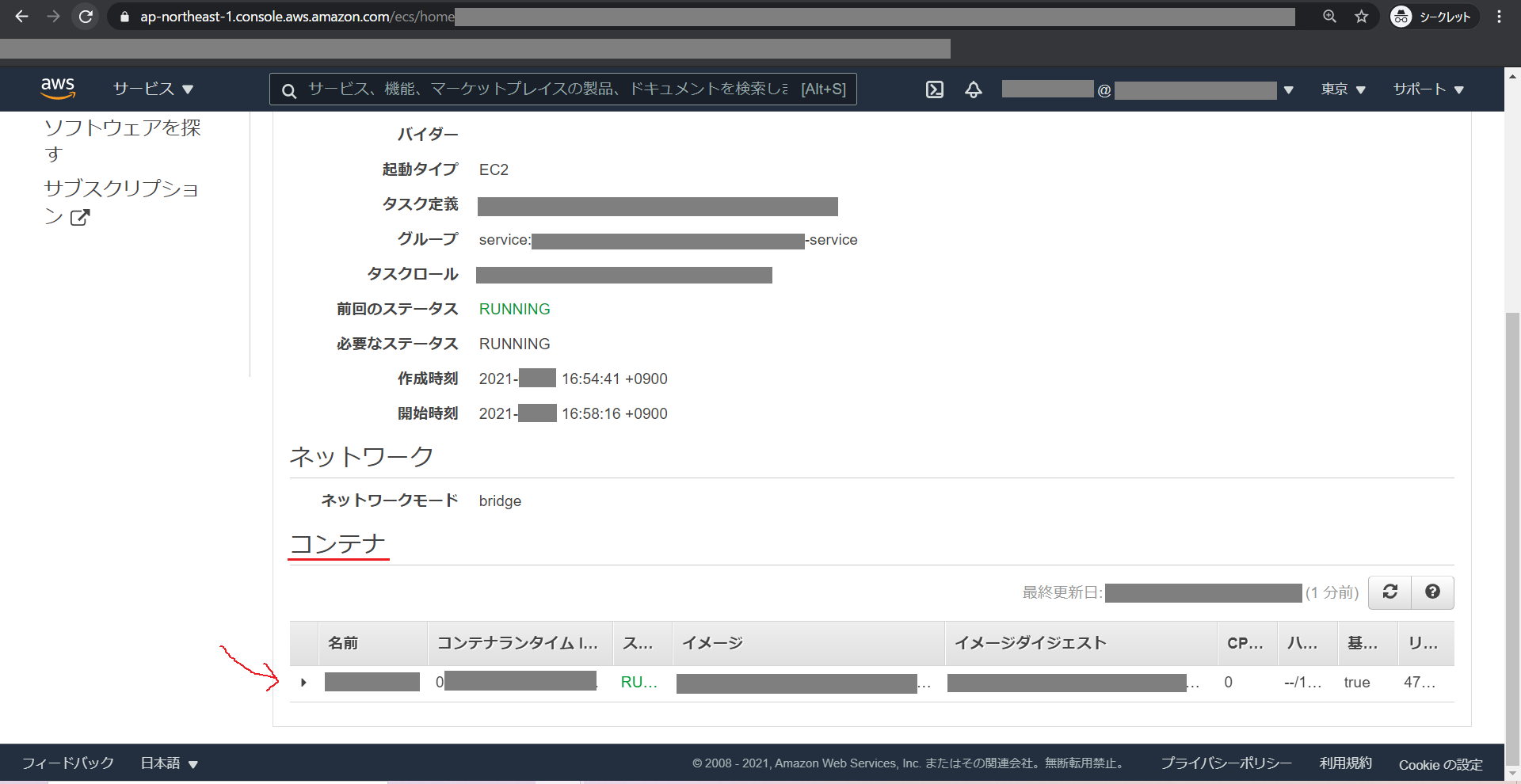Bookmark this page with the star icon

click(x=1363, y=16)
